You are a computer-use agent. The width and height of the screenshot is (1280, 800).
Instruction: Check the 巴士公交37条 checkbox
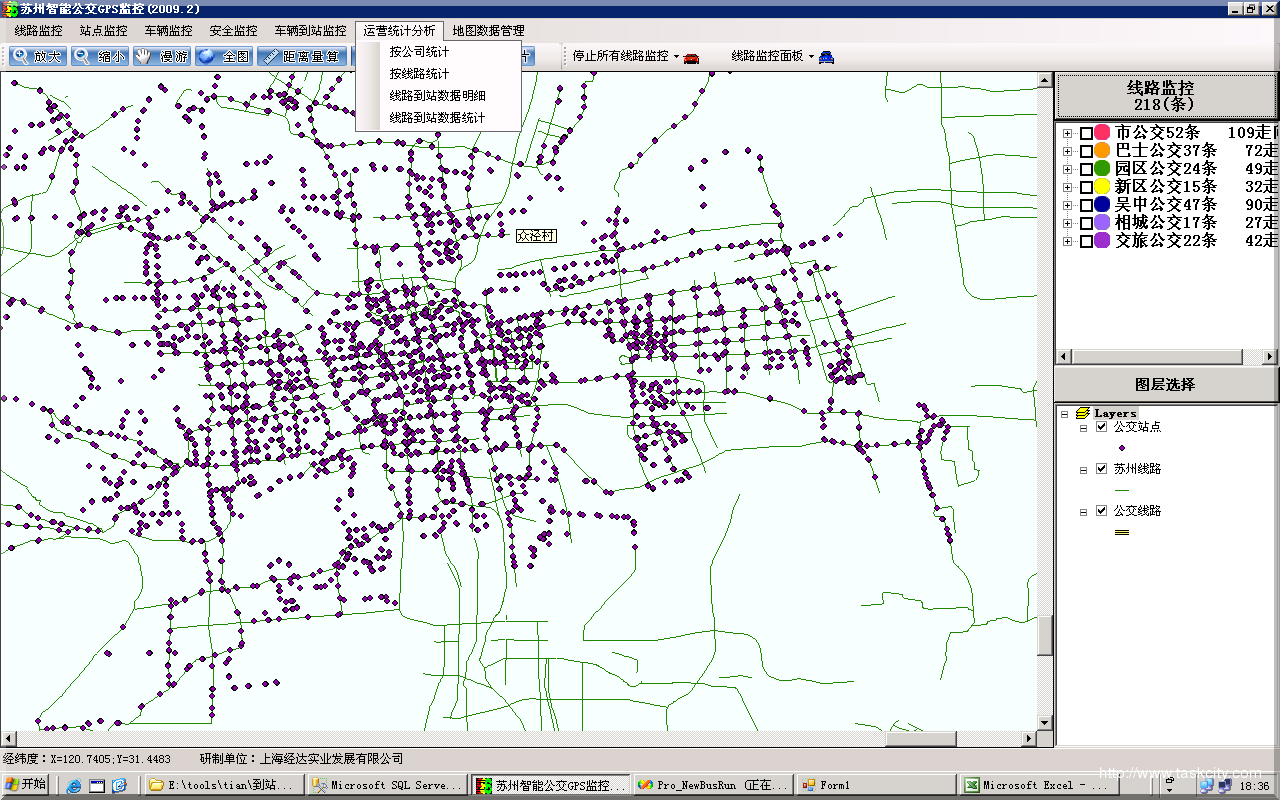coord(1086,151)
